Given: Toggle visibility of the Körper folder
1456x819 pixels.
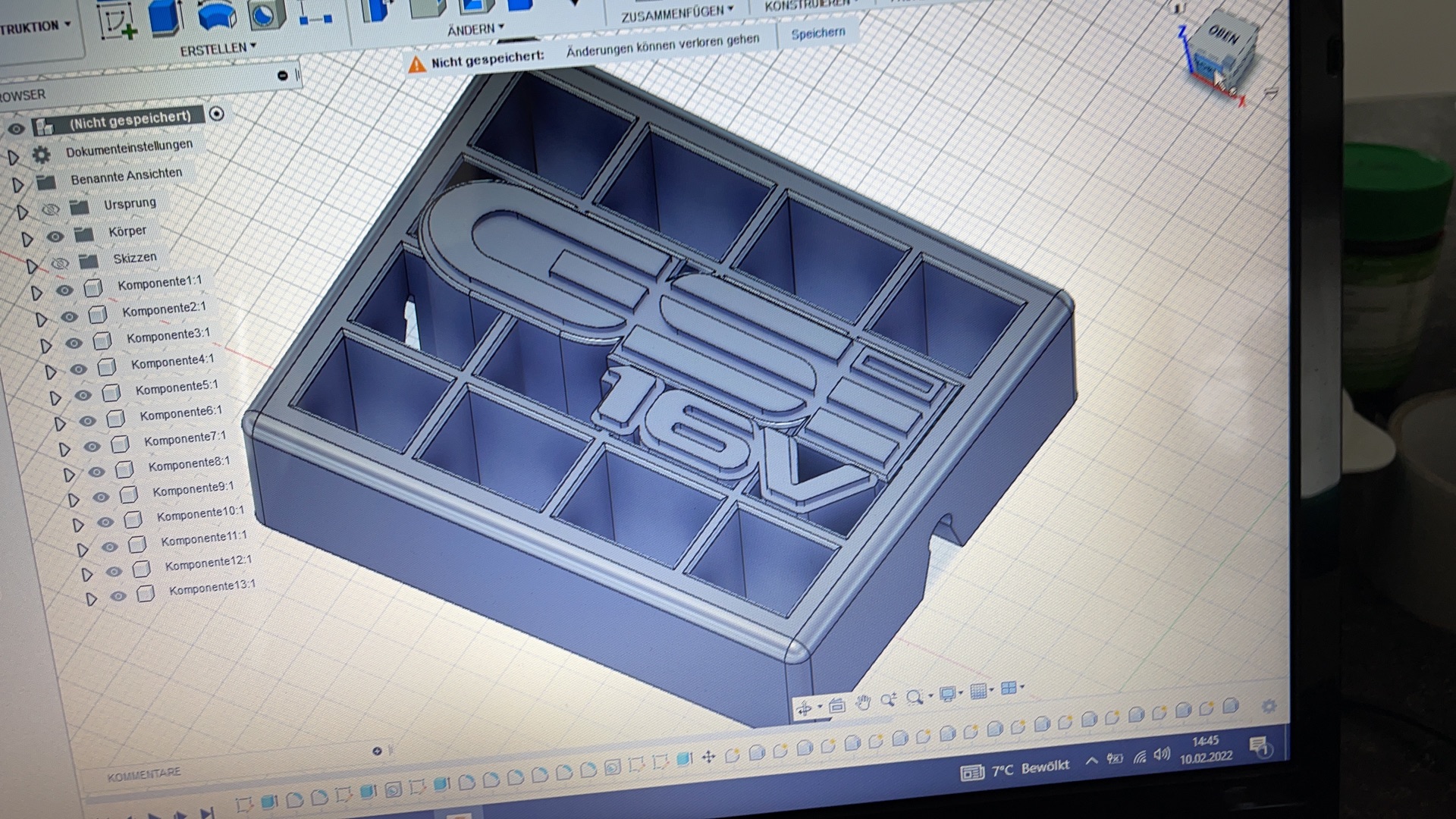Looking at the screenshot, I should pyautogui.click(x=55, y=237).
